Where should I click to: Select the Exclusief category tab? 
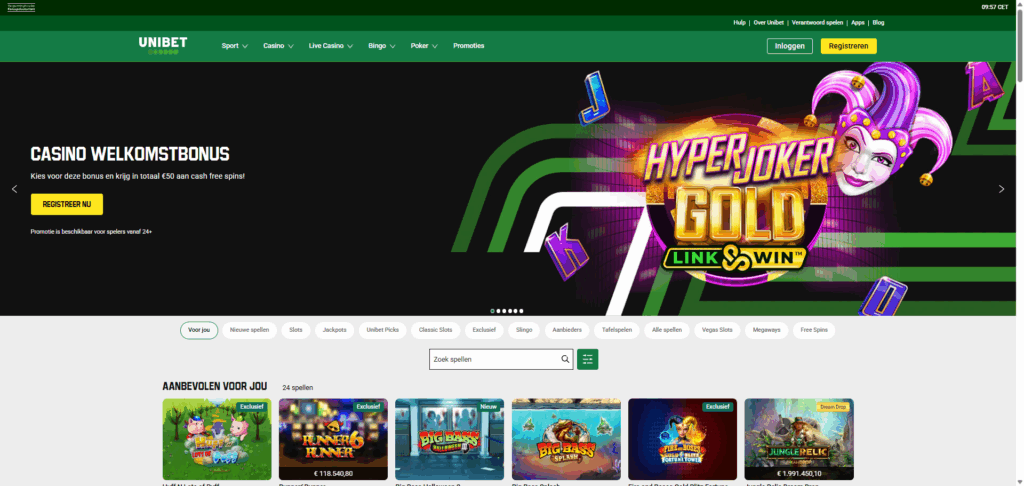click(484, 331)
